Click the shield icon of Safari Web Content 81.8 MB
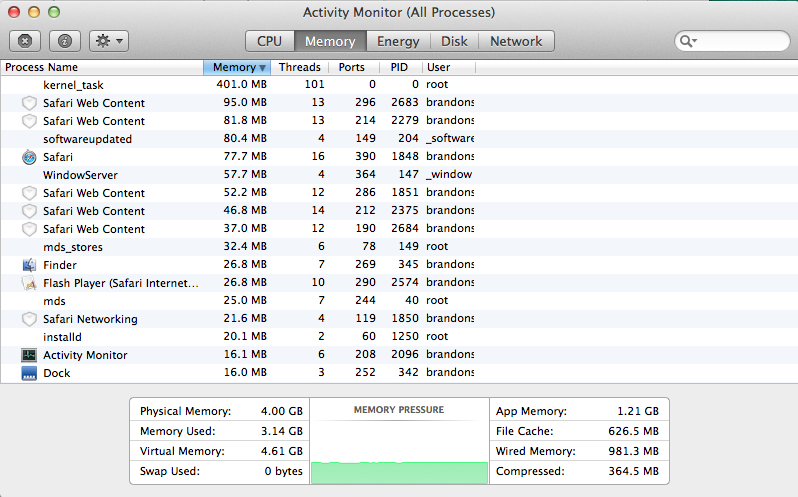798x497 pixels. coord(30,121)
